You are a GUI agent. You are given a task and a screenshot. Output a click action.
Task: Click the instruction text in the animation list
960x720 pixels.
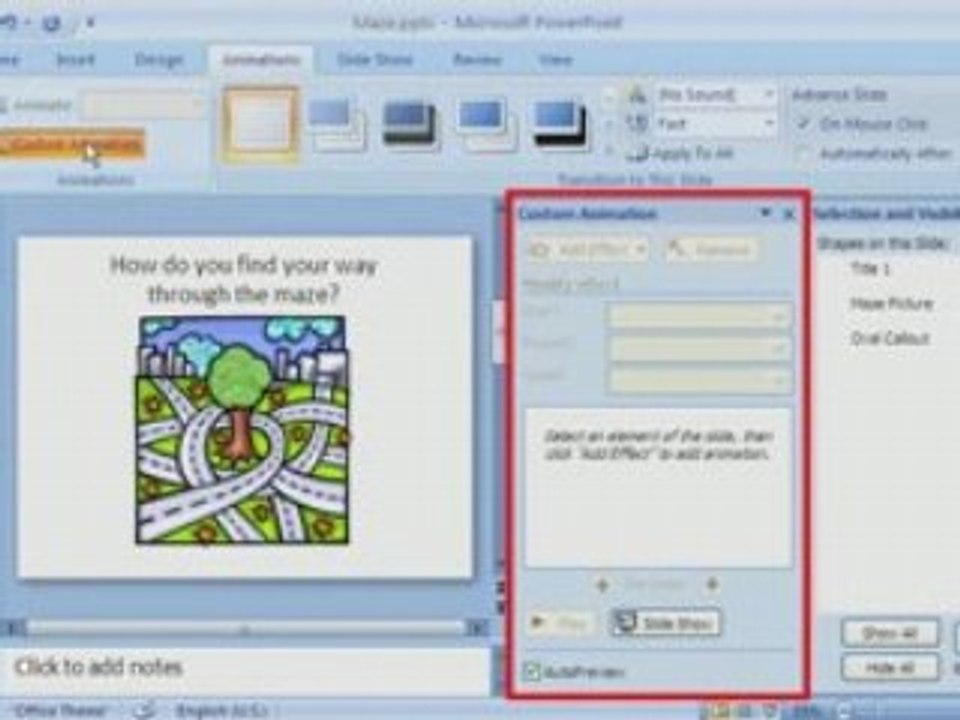pos(658,445)
